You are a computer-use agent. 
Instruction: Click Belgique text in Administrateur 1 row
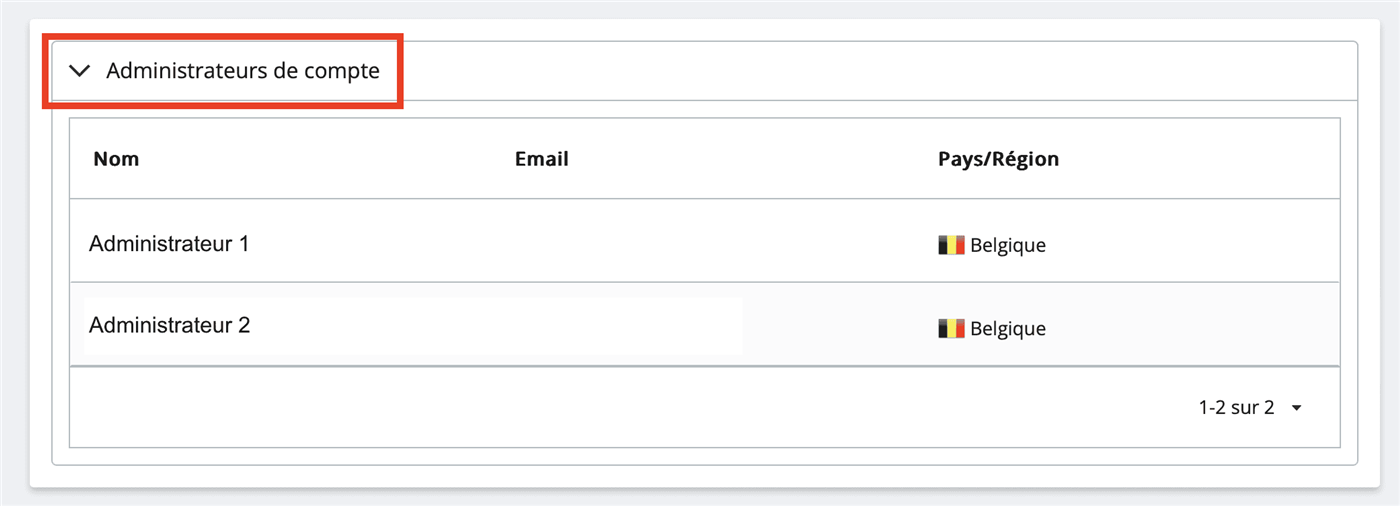(1008, 246)
